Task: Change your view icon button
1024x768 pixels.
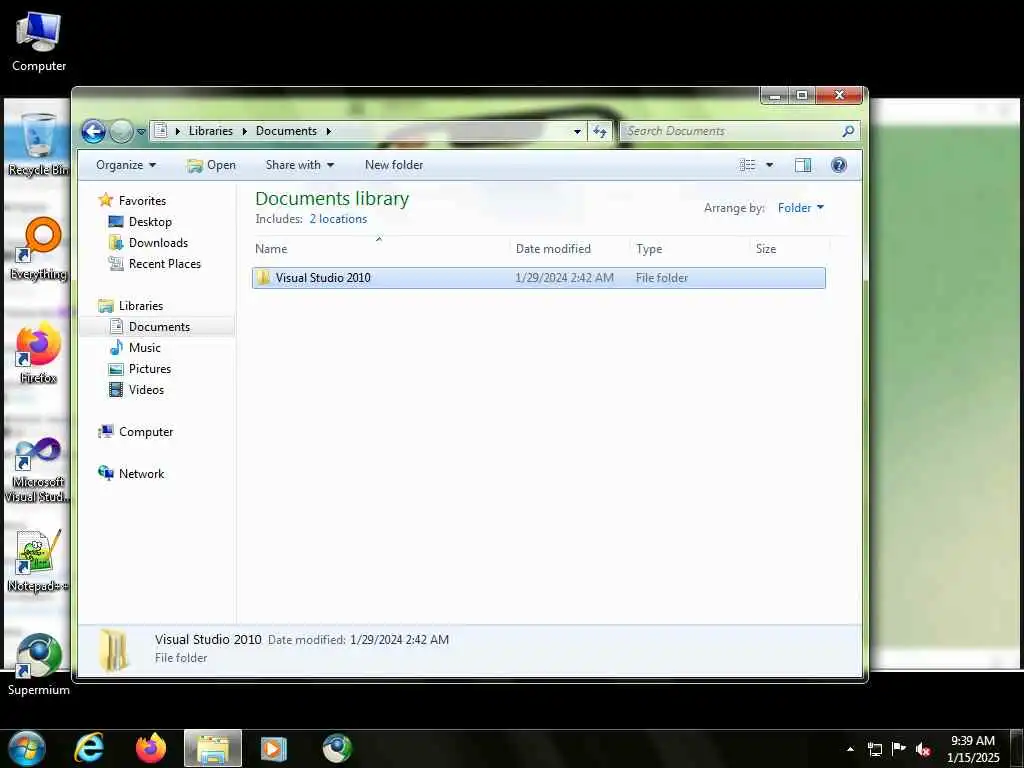Action: click(747, 165)
